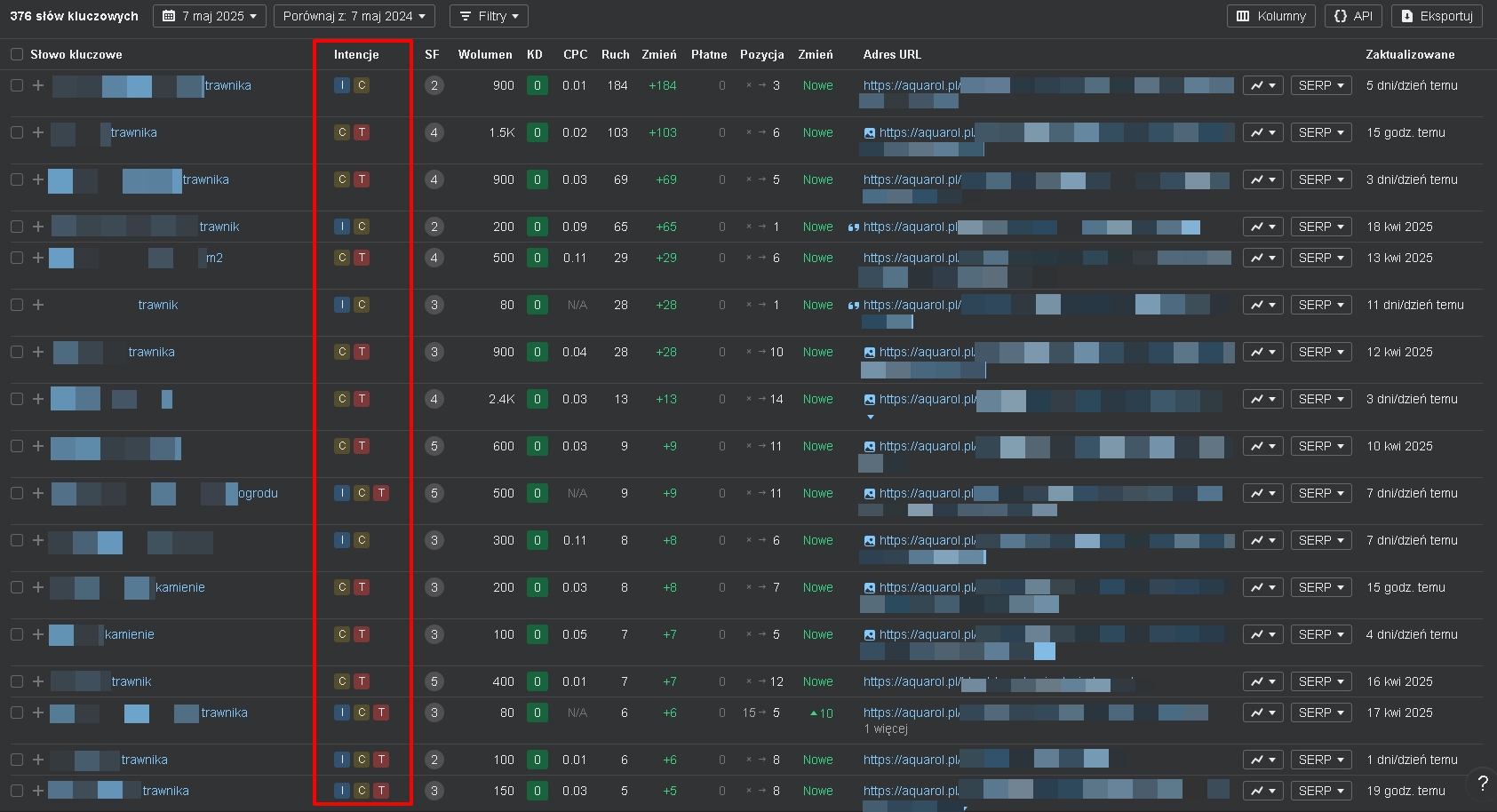Click plus icon beside the "ogrodu" keyword

[38, 493]
